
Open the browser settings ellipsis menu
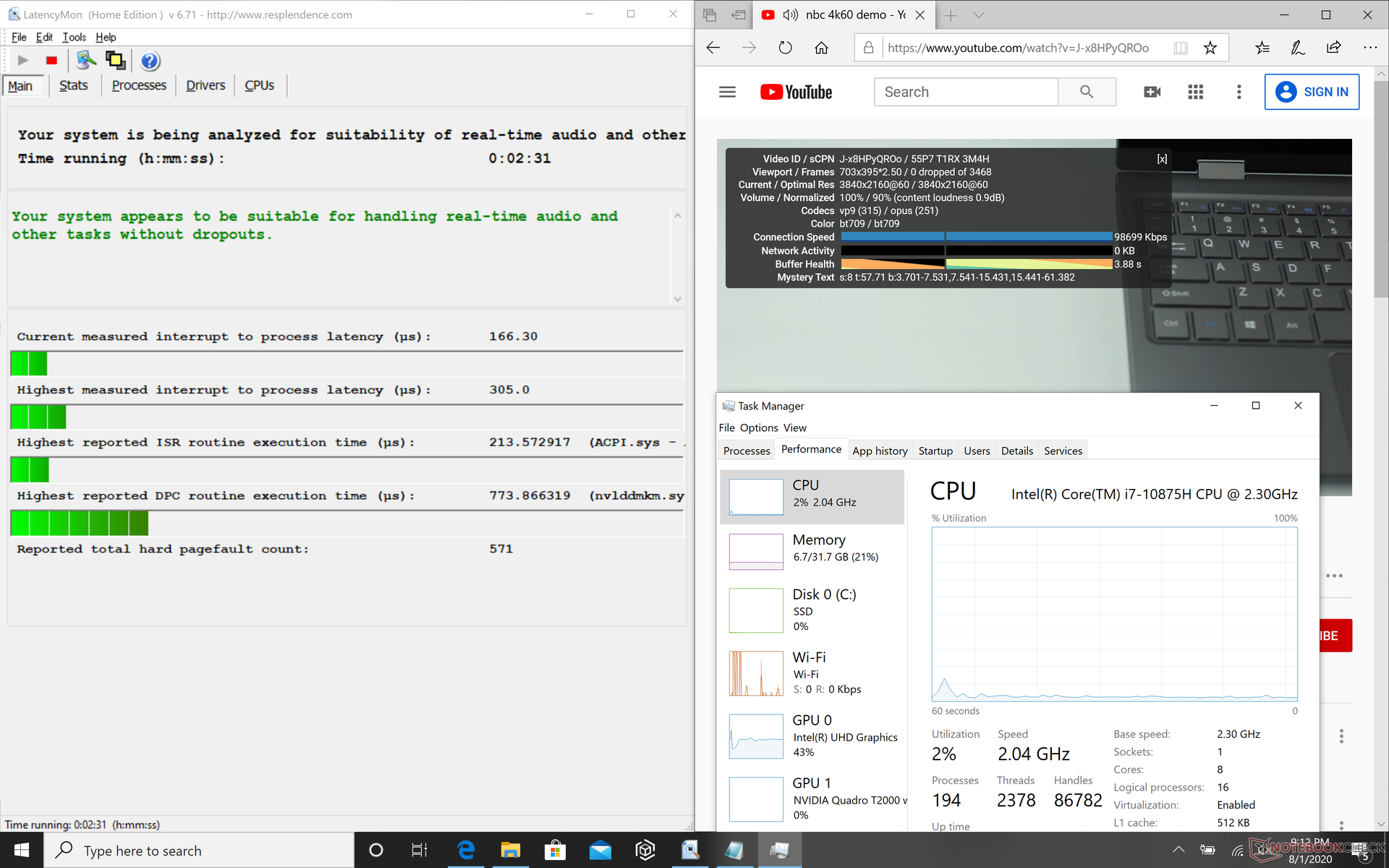[1369, 48]
